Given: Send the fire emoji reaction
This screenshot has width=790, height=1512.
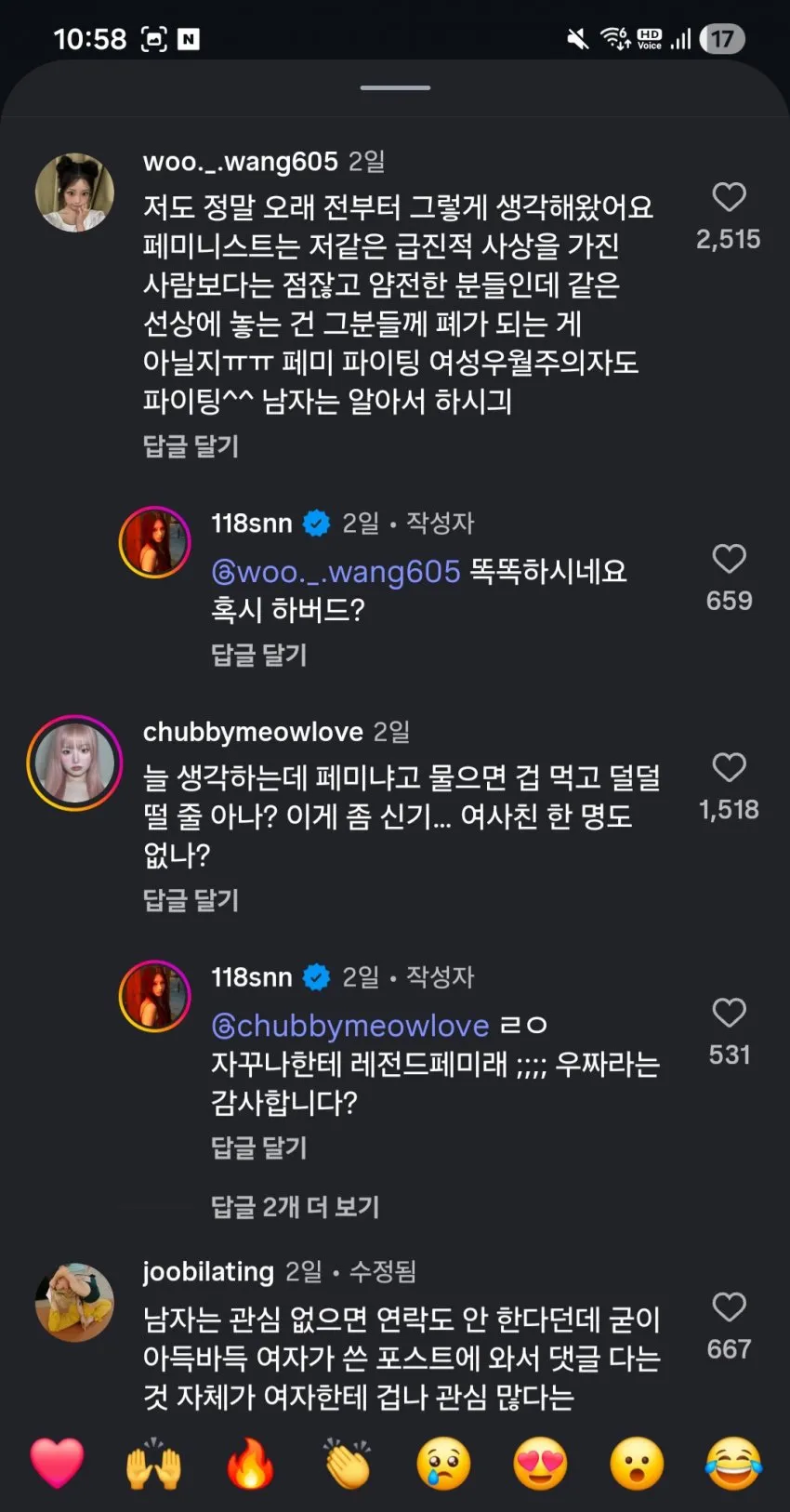Looking at the screenshot, I should point(251,1463).
